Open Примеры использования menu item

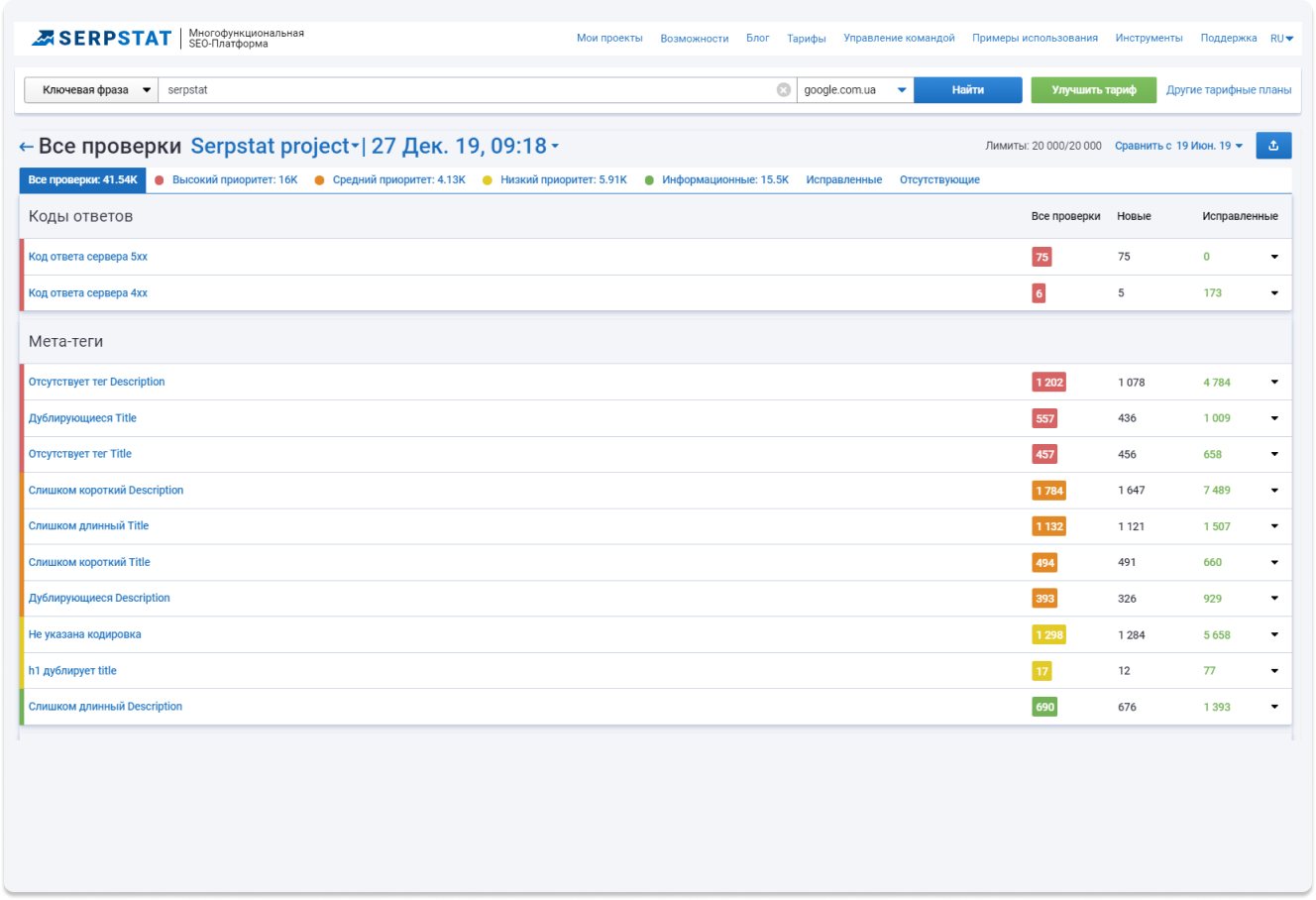[1035, 39]
